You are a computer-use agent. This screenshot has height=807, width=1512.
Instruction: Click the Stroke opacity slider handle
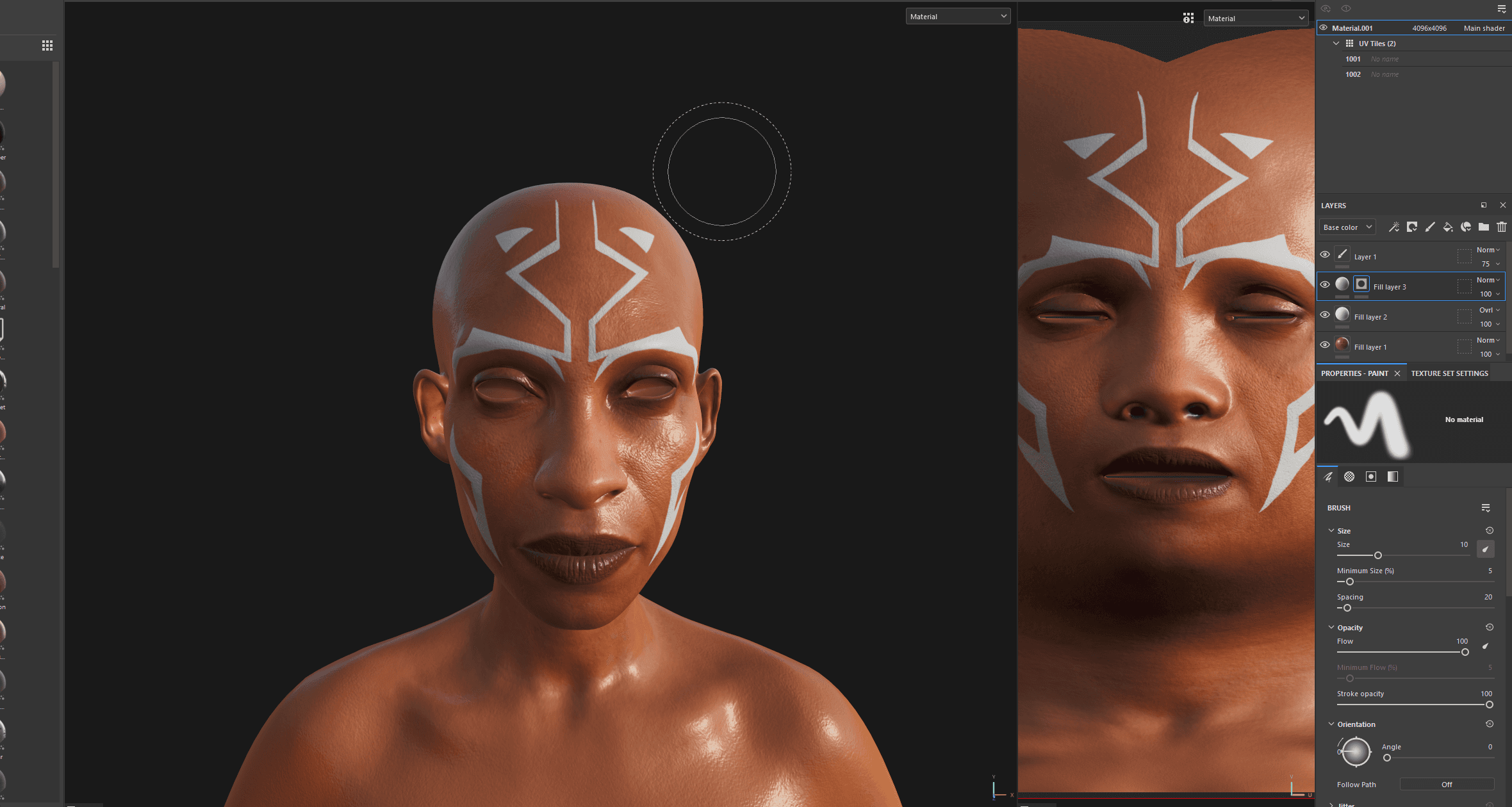[1489, 705]
